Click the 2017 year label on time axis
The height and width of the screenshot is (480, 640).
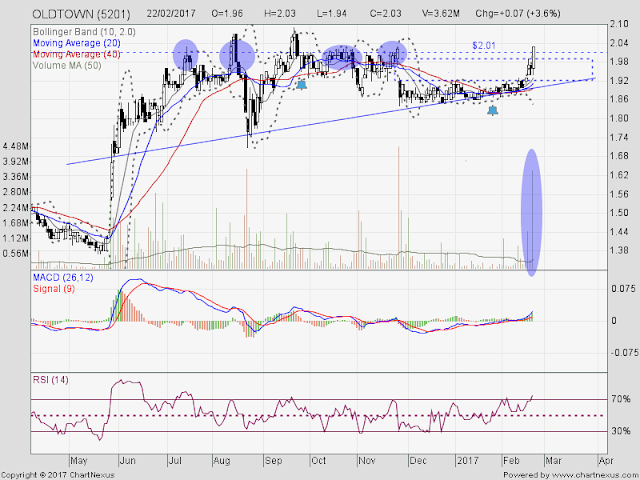[x=468, y=461]
